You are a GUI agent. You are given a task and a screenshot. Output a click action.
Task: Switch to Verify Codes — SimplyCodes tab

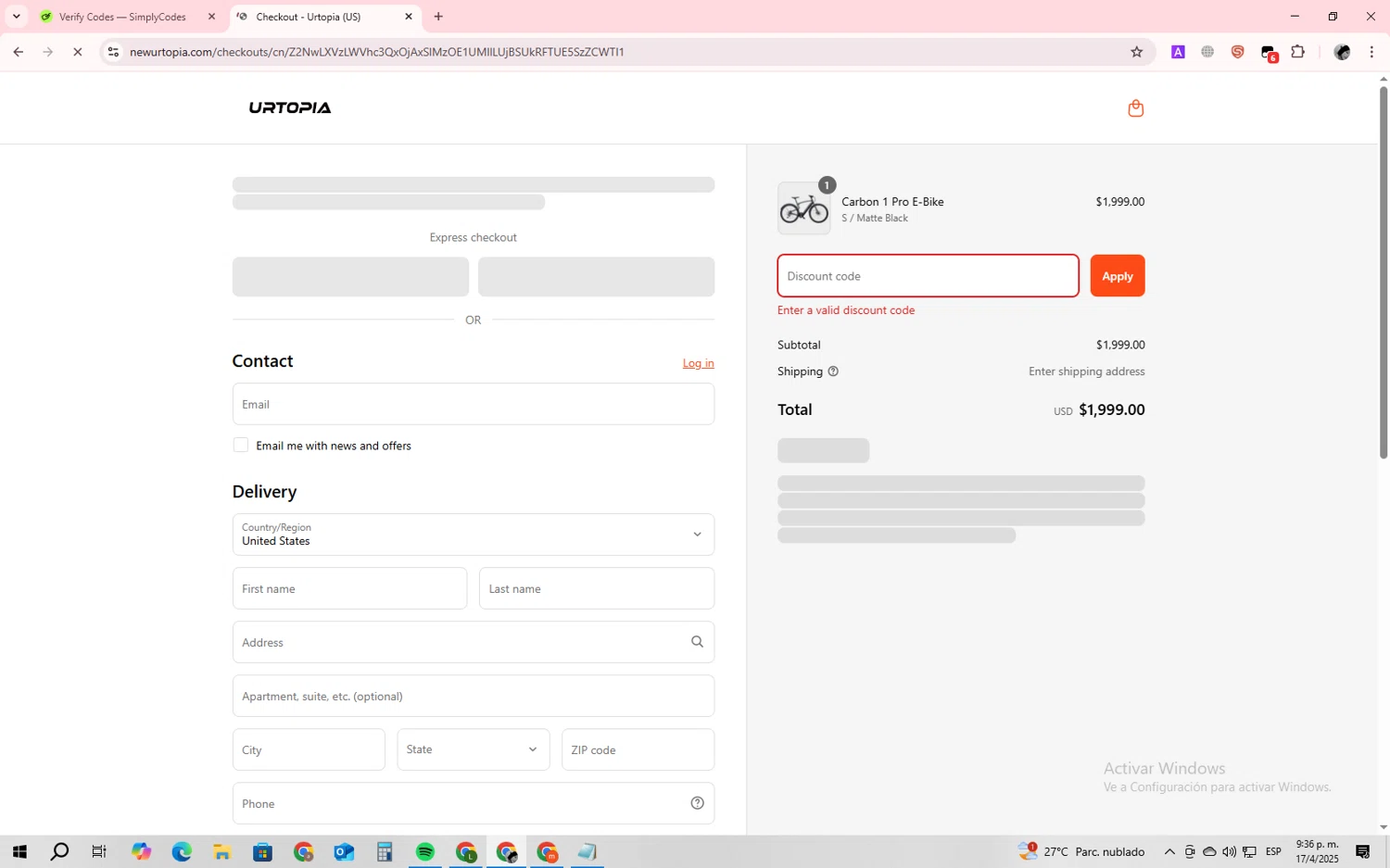click(122, 17)
